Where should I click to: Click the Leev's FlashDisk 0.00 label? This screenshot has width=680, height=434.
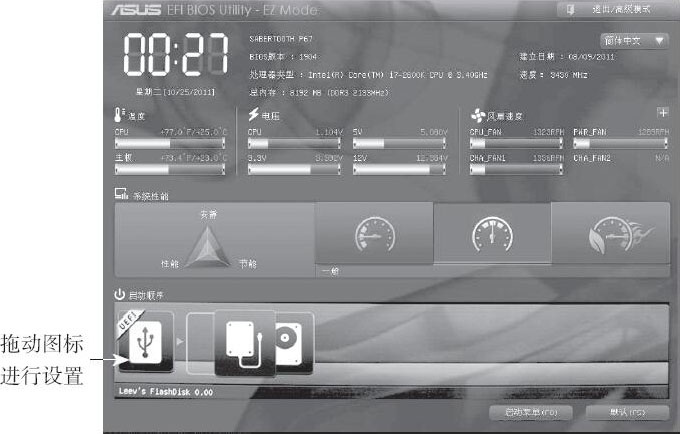(x=166, y=392)
